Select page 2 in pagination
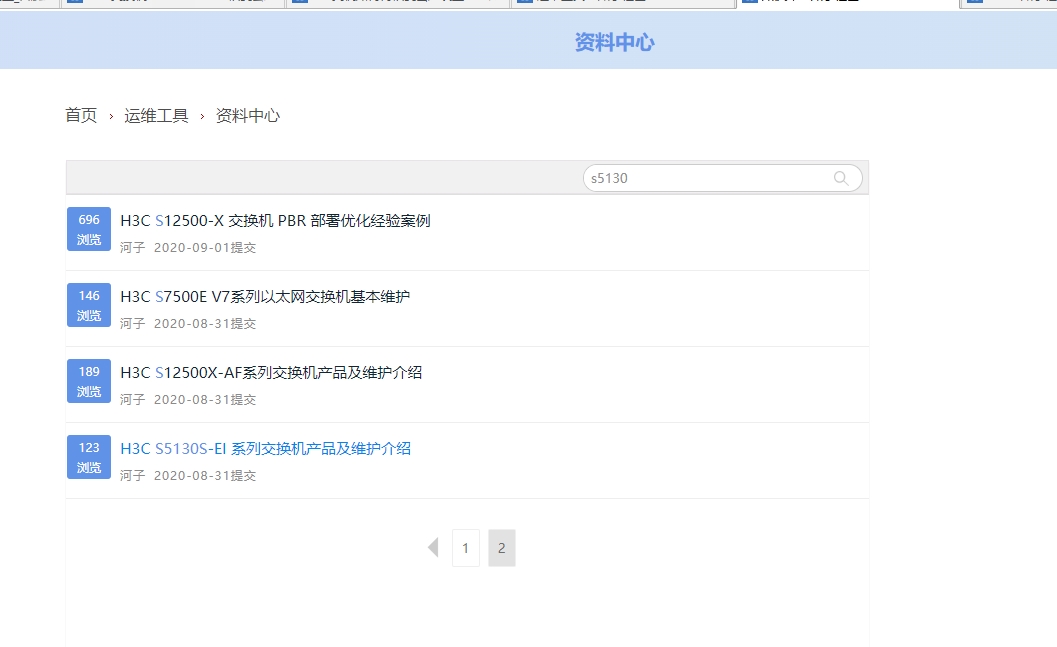Image resolution: width=1057 pixels, height=647 pixels. point(502,548)
